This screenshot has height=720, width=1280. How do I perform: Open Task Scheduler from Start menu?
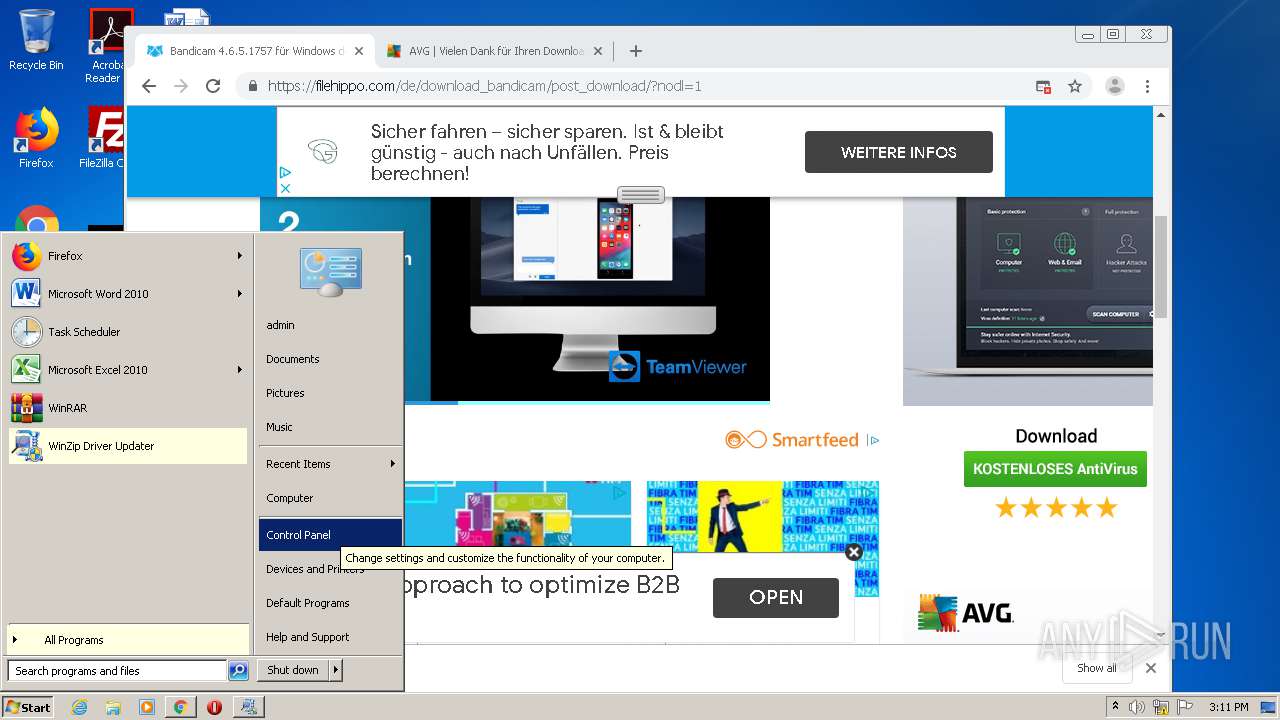click(128, 332)
